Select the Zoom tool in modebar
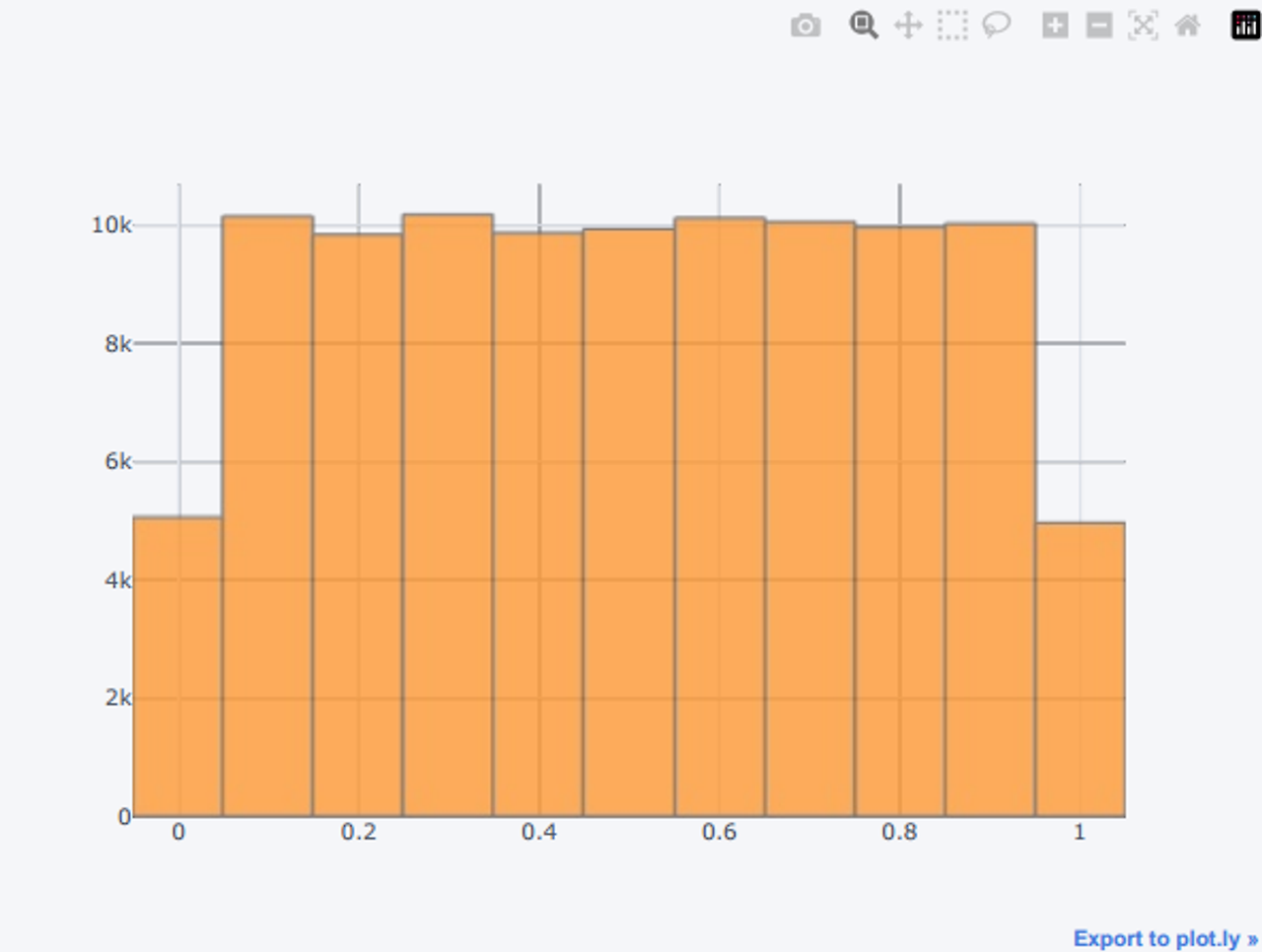 864,26
